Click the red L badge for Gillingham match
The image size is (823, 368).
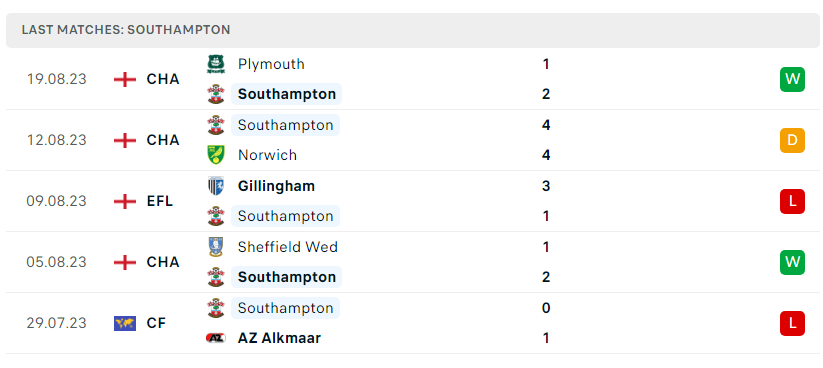point(792,201)
